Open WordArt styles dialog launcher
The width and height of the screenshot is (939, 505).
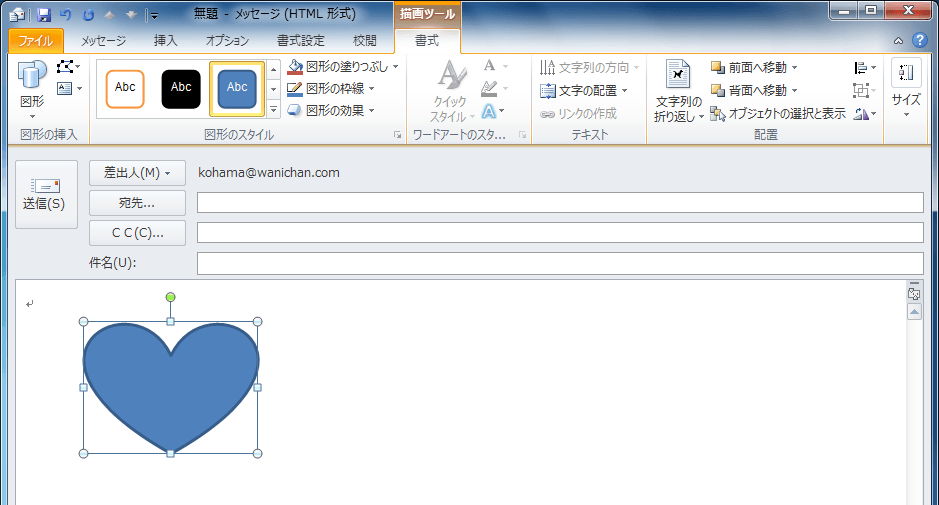coord(522,135)
